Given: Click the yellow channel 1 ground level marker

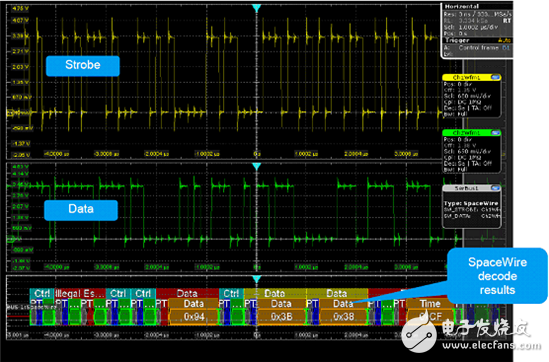Looking at the screenshot, I should click(11, 113).
